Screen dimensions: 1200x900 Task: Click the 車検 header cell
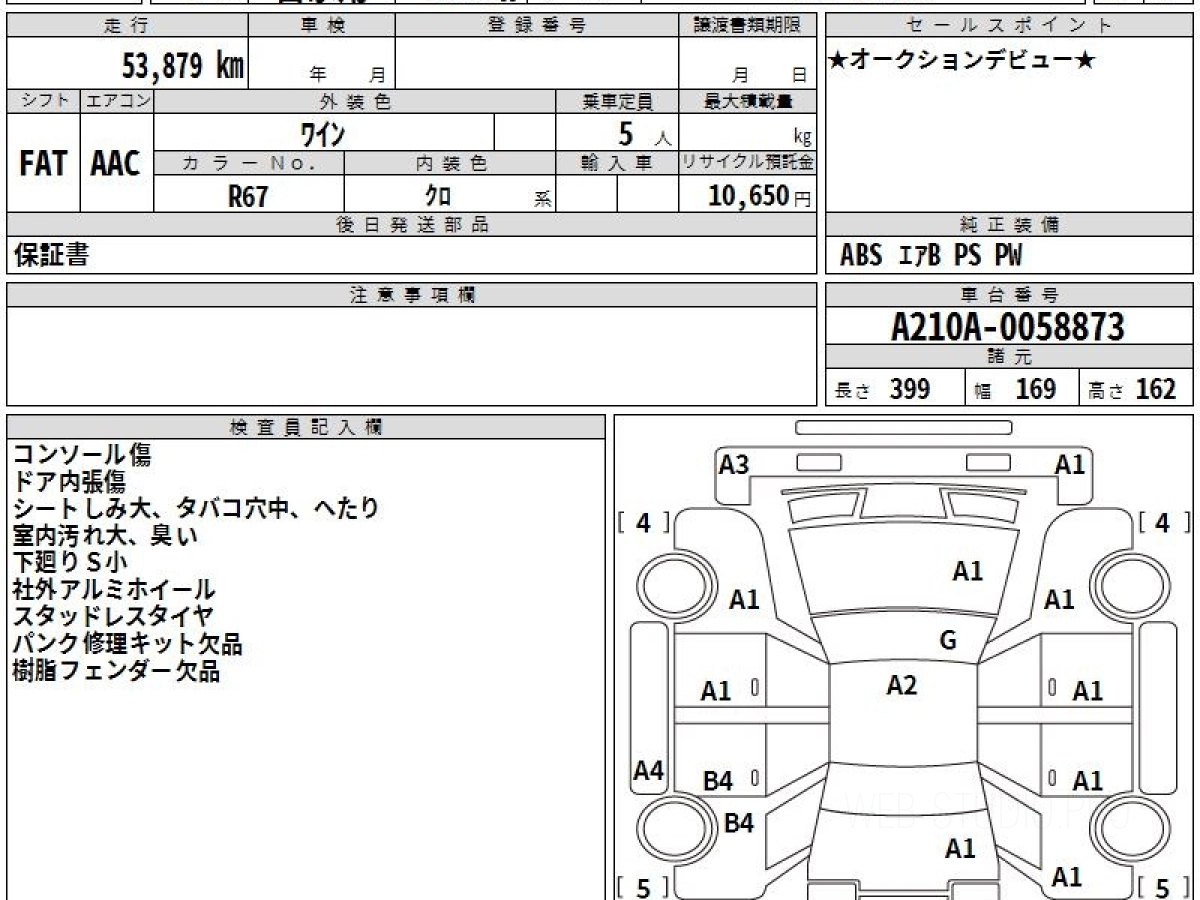click(x=321, y=26)
